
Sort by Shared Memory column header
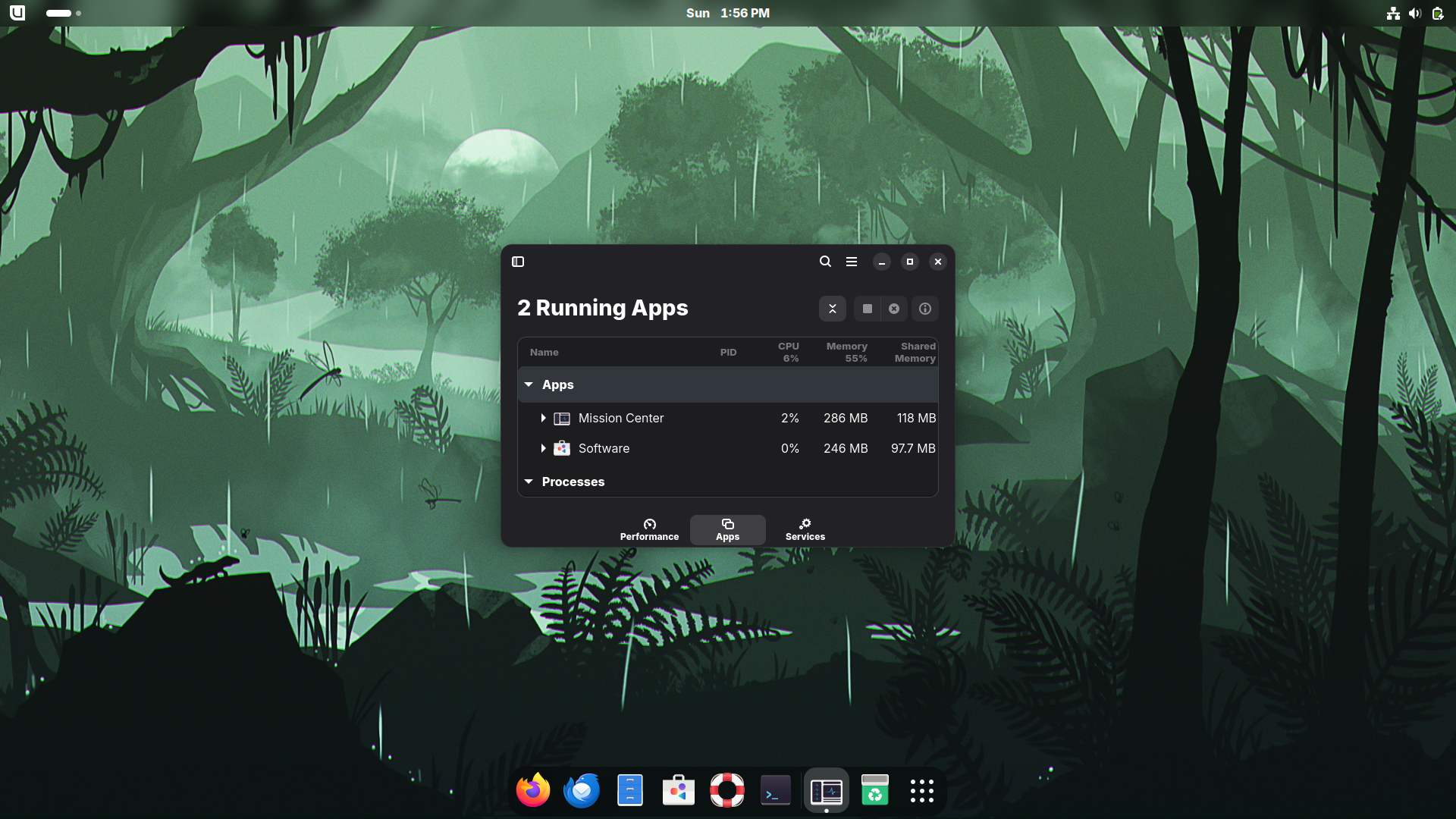click(x=915, y=353)
